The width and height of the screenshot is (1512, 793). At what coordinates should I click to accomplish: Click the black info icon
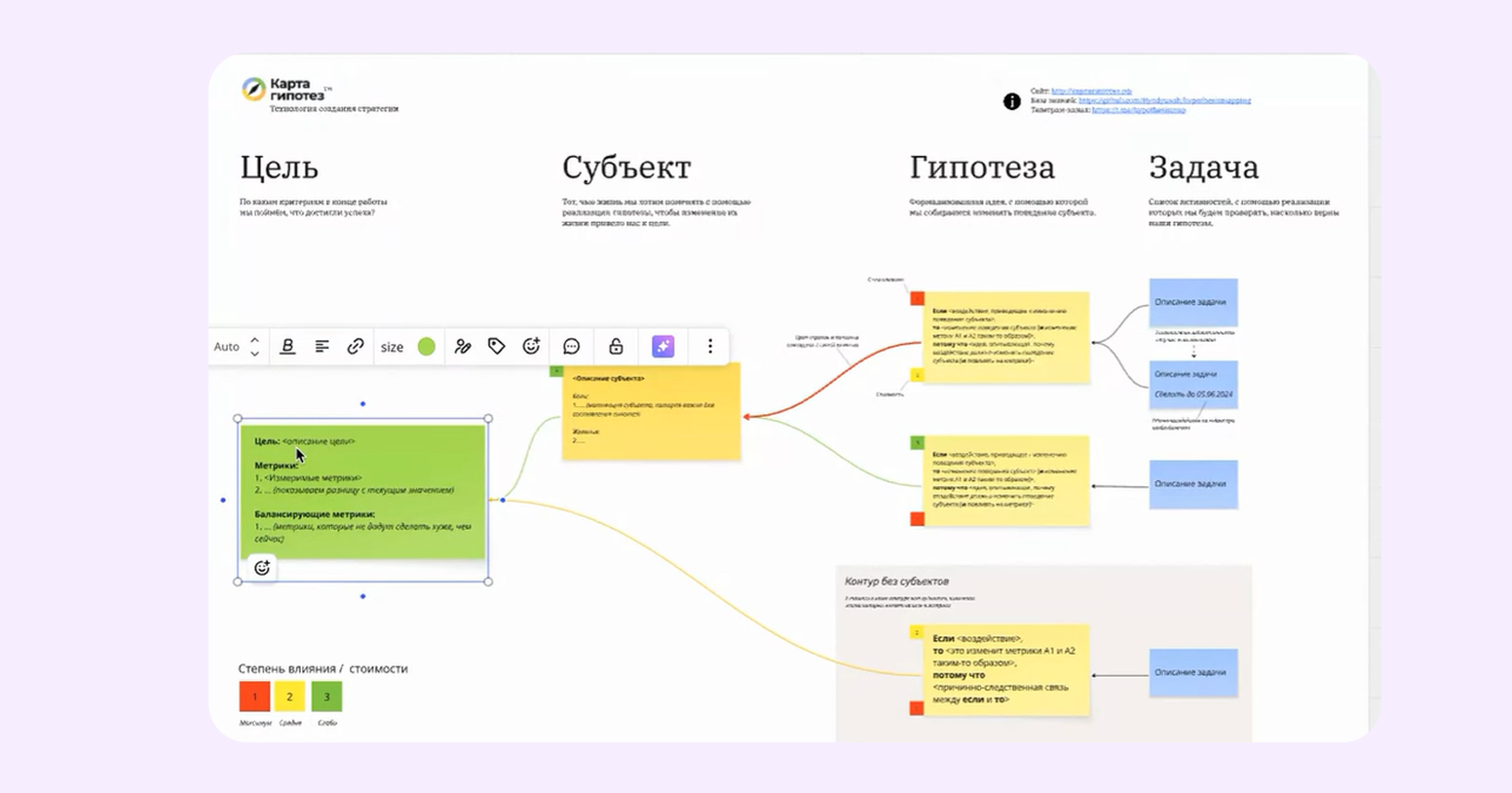[1012, 101]
